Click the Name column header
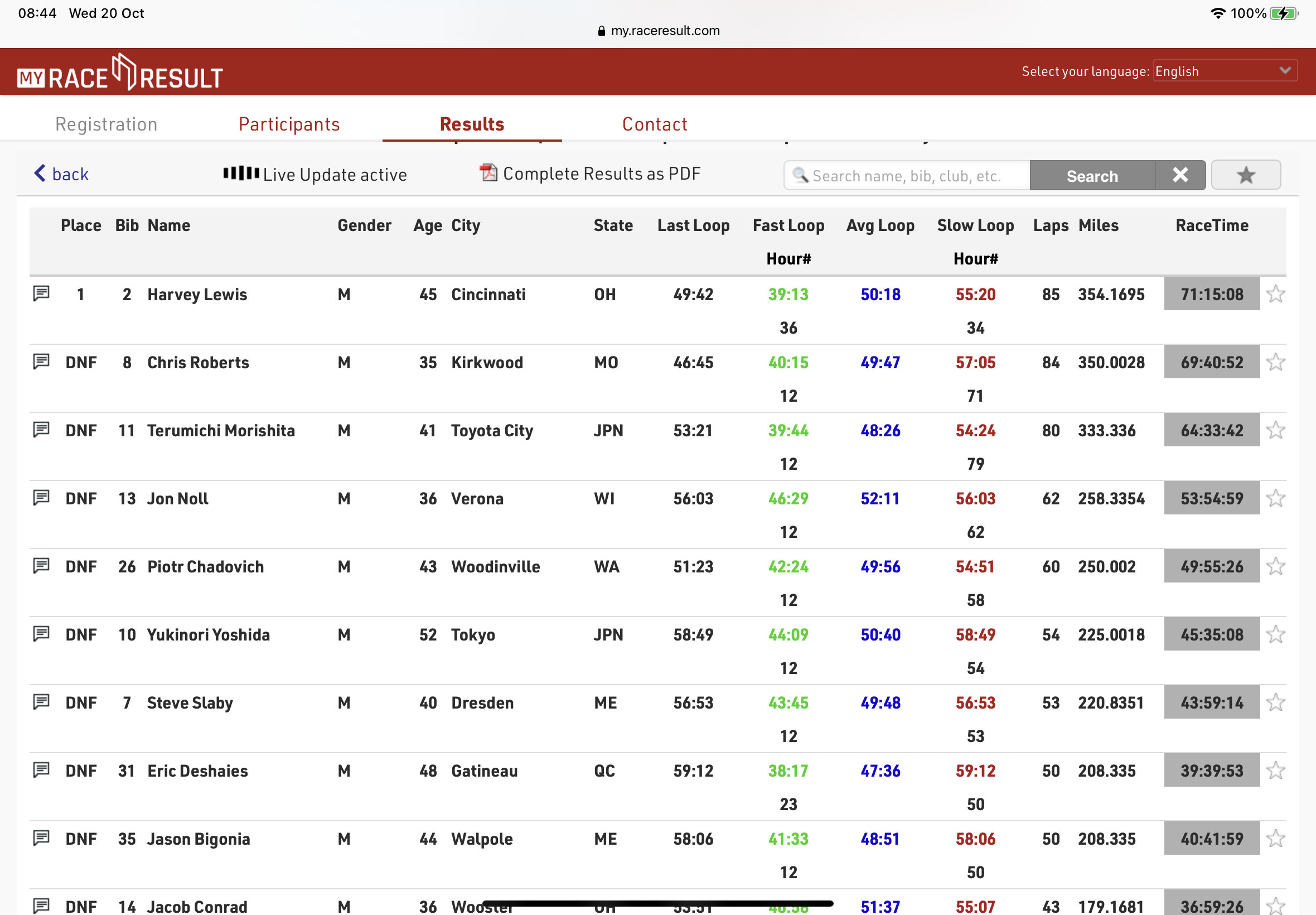 pyautogui.click(x=169, y=225)
